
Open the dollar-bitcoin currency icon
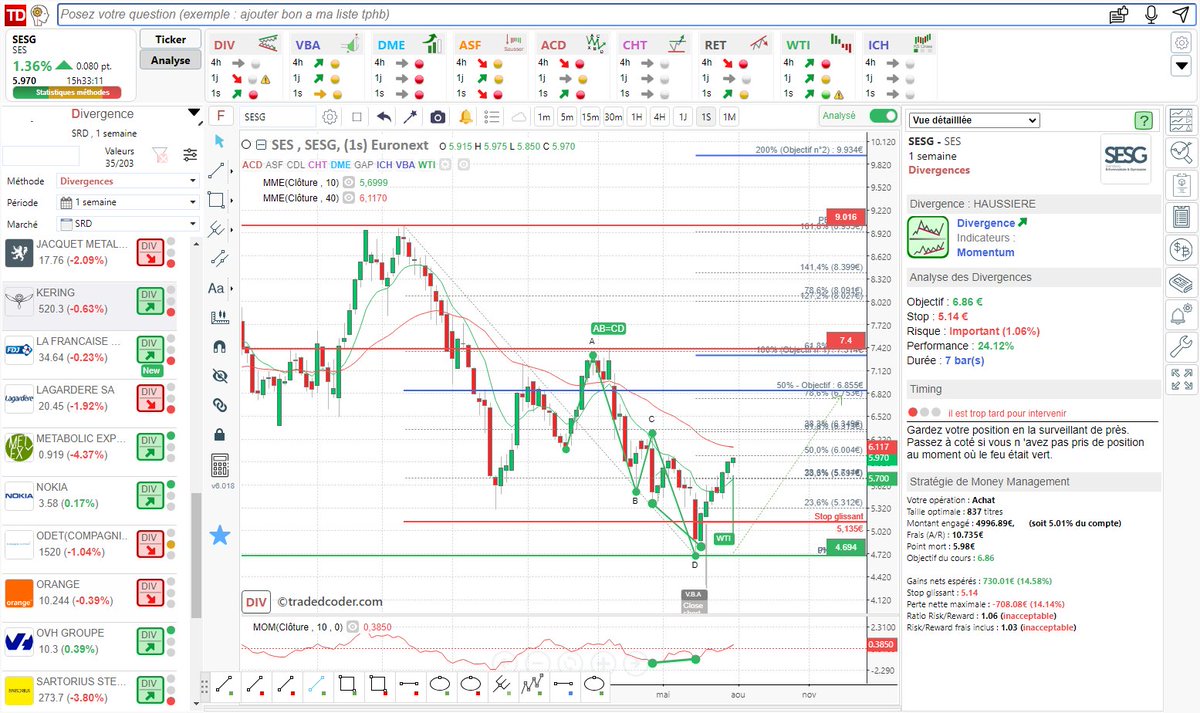click(1182, 249)
